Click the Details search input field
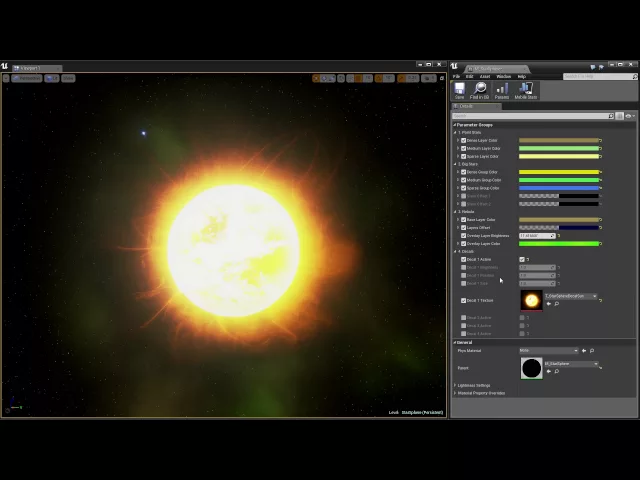This screenshot has height=480, width=640. (x=530, y=116)
